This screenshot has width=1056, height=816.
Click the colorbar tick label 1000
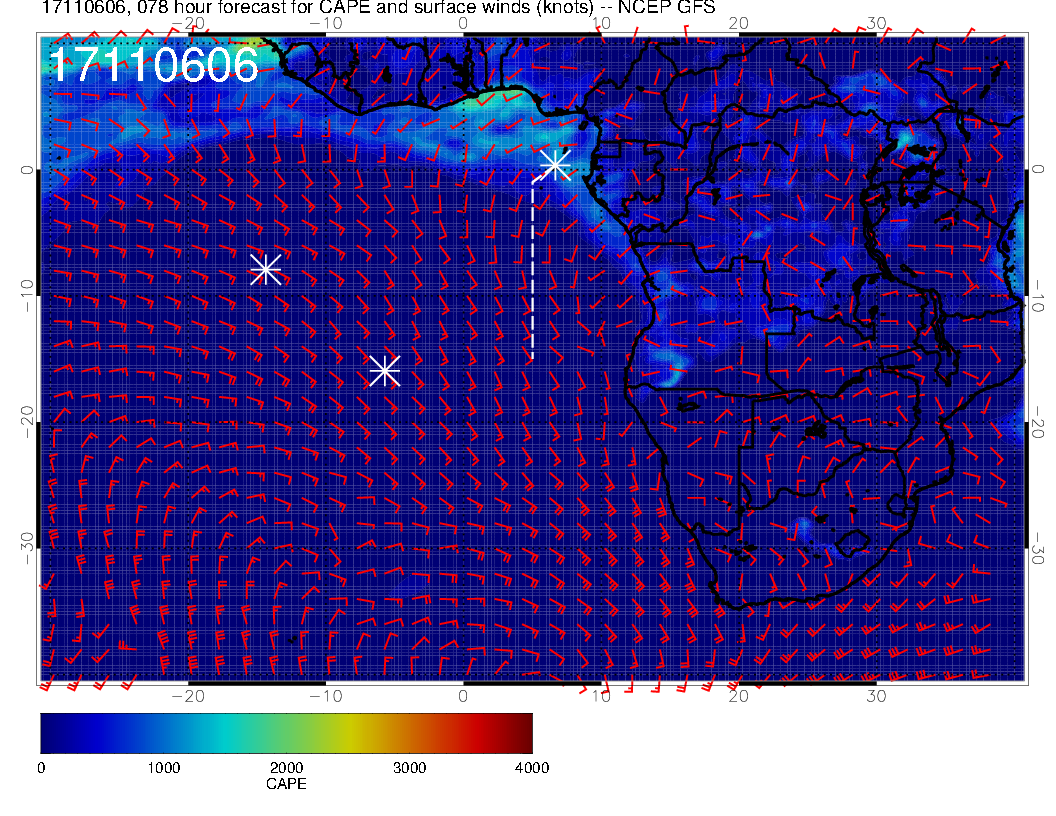[x=164, y=768]
